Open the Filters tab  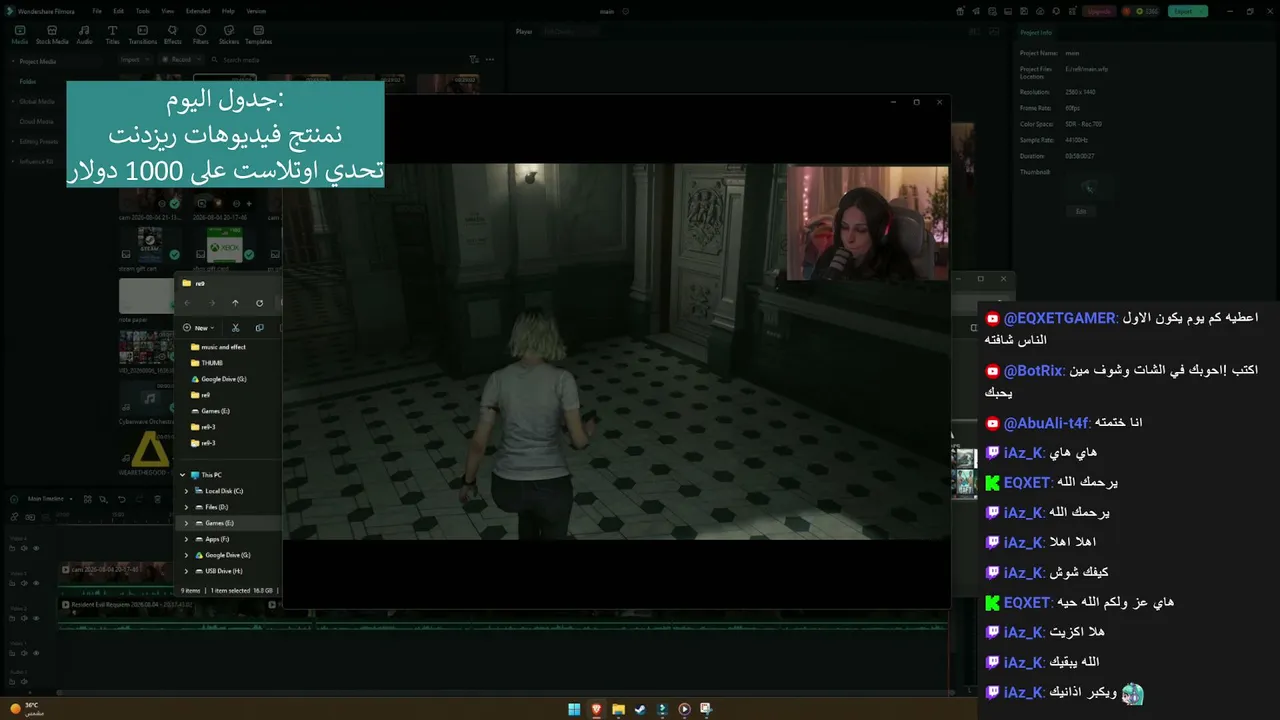[x=201, y=35]
